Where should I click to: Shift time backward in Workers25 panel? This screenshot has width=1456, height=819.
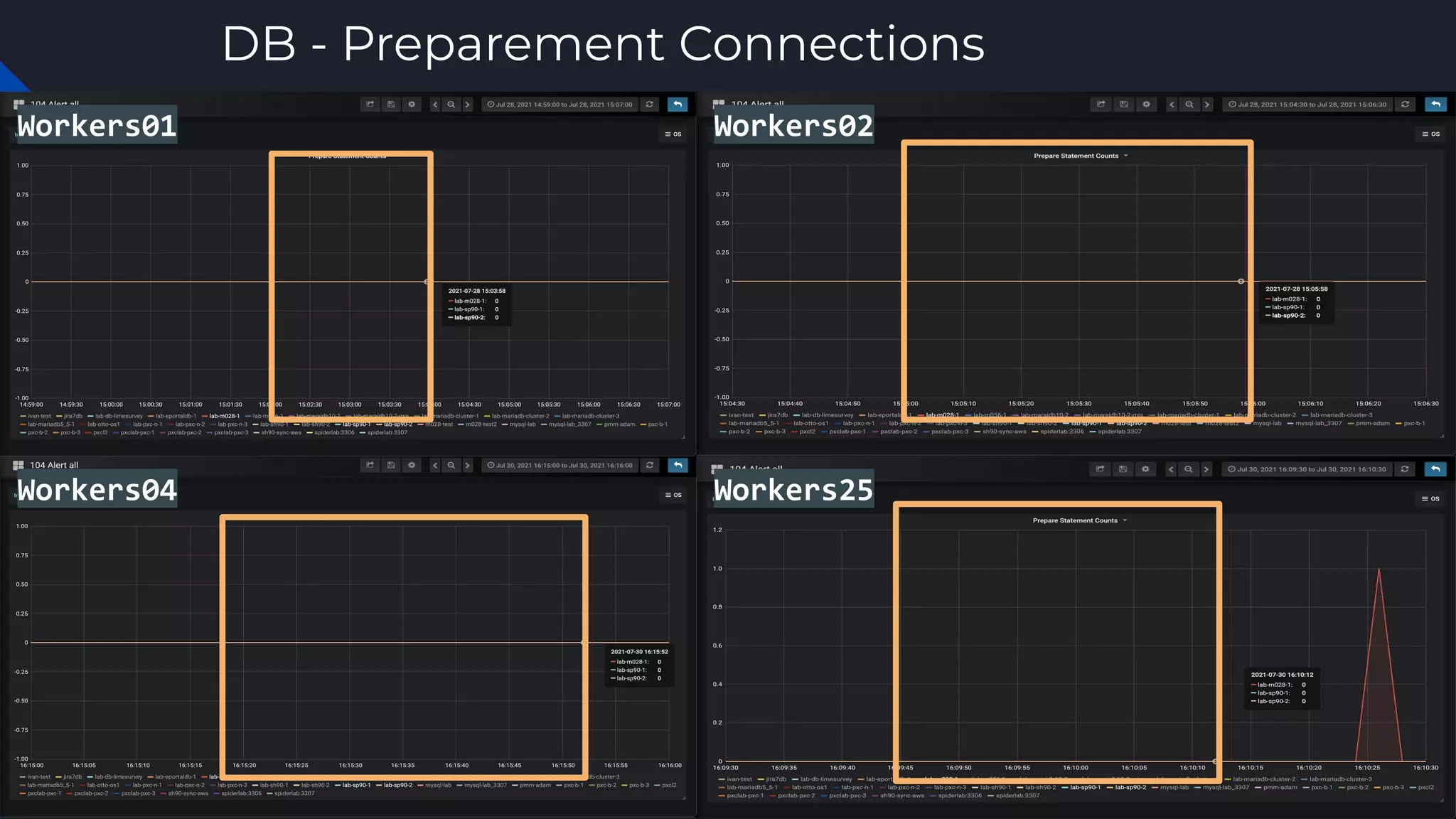[1171, 469]
